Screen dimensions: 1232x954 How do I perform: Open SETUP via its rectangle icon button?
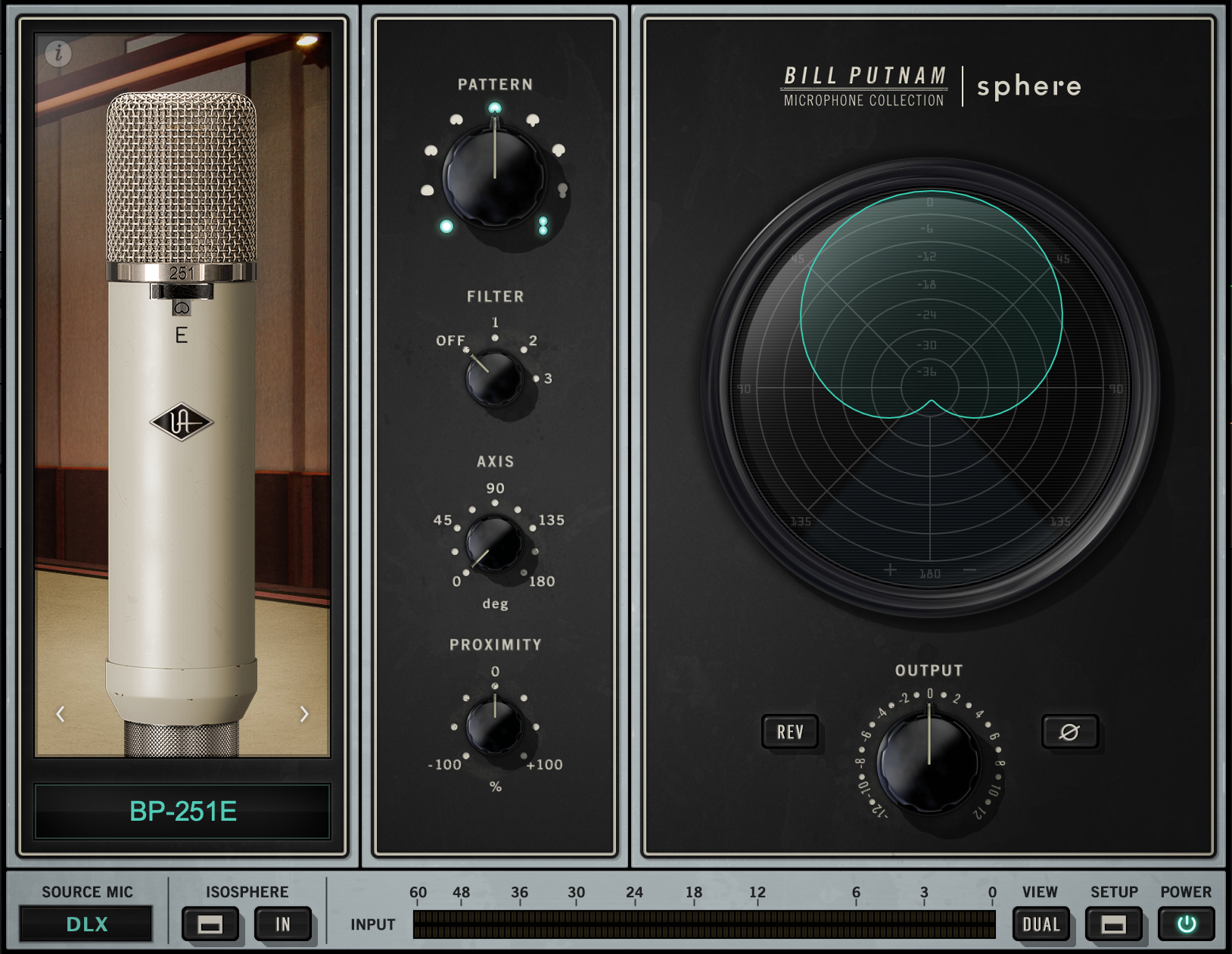click(x=1113, y=924)
